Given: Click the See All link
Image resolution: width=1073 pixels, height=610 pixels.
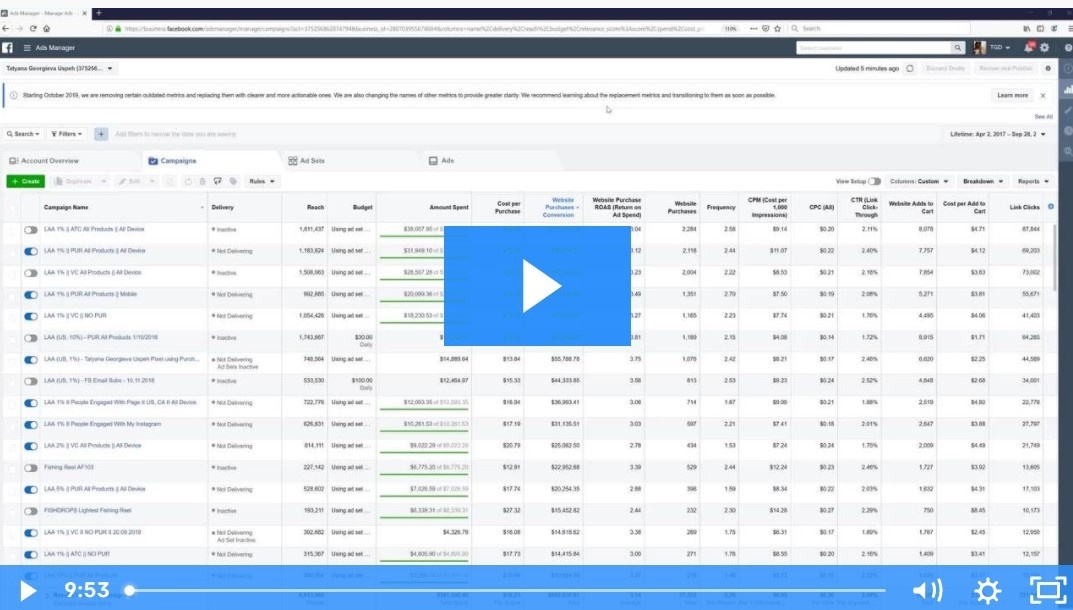Looking at the screenshot, I should coord(1043,117).
